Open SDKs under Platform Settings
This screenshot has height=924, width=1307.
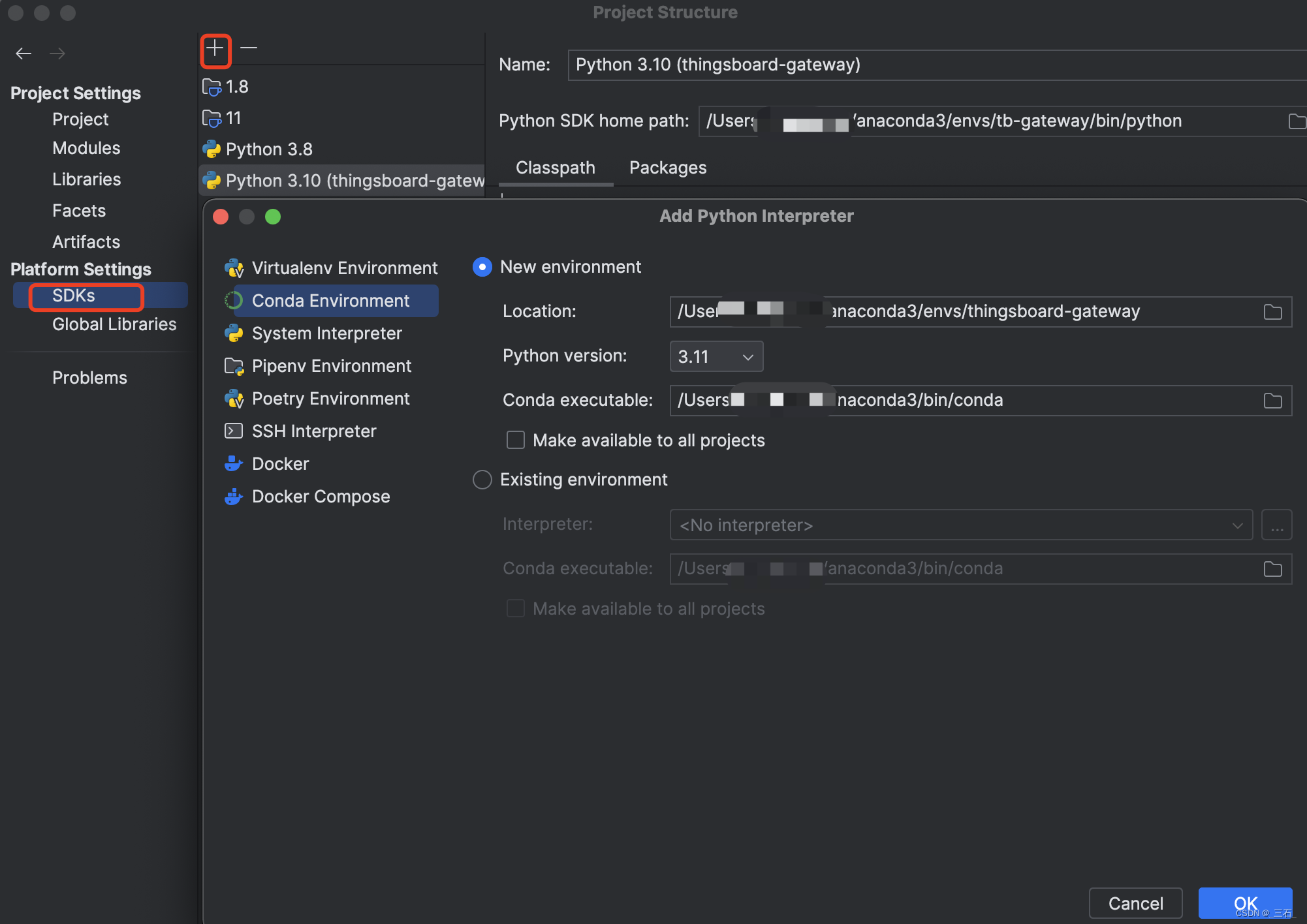[x=101, y=296]
